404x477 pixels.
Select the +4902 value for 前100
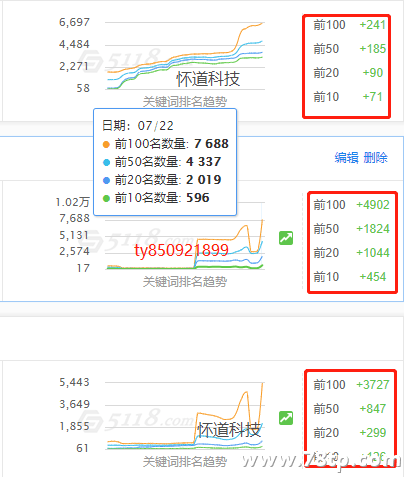coord(373,205)
